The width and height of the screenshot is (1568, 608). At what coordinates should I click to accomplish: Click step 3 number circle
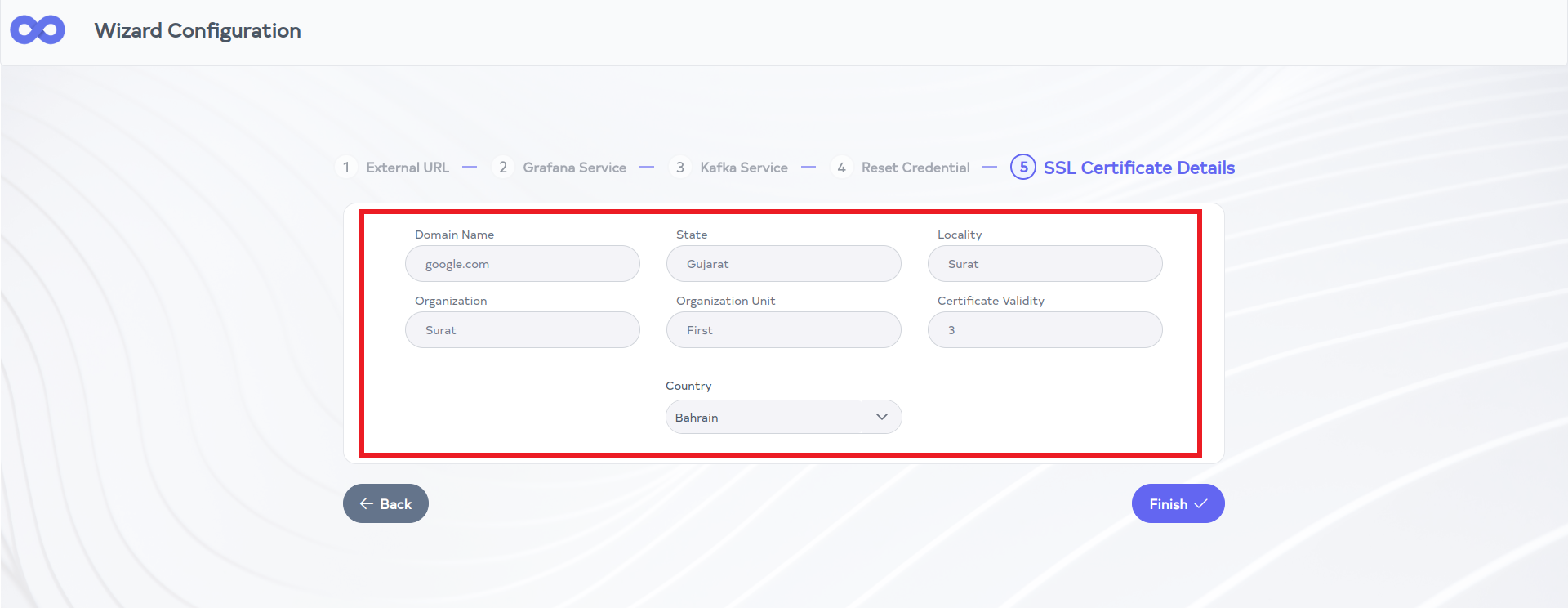pos(679,168)
